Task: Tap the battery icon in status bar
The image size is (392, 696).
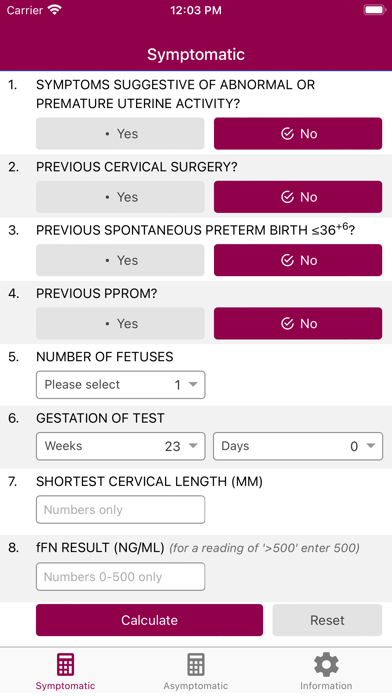Action: tap(374, 10)
